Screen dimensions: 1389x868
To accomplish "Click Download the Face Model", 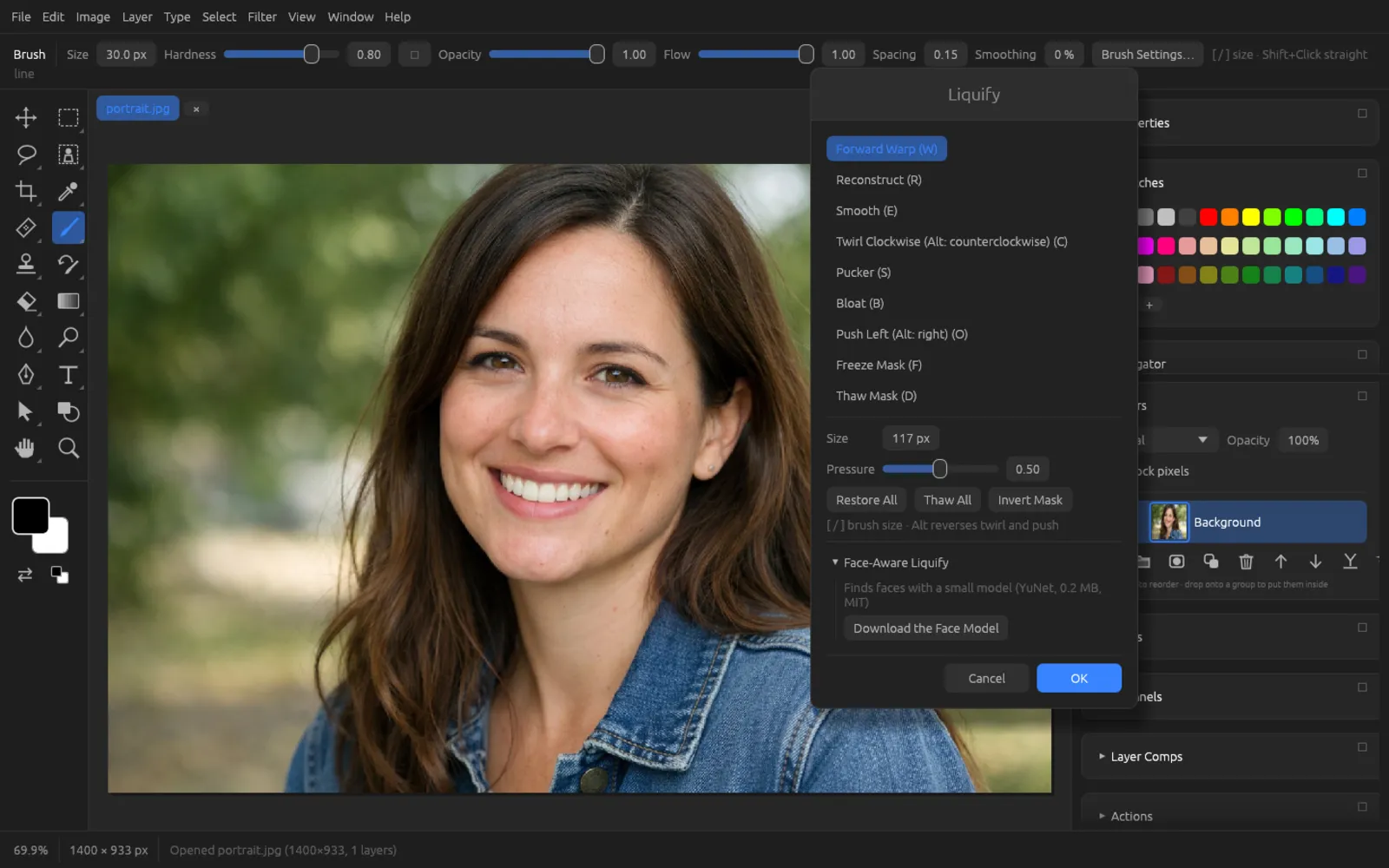I will point(925,628).
